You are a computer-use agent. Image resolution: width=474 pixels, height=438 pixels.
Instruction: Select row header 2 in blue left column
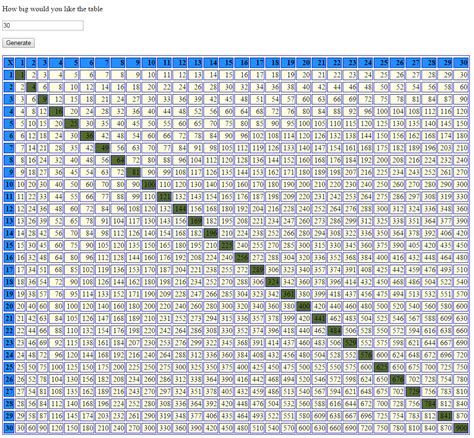coord(9,87)
